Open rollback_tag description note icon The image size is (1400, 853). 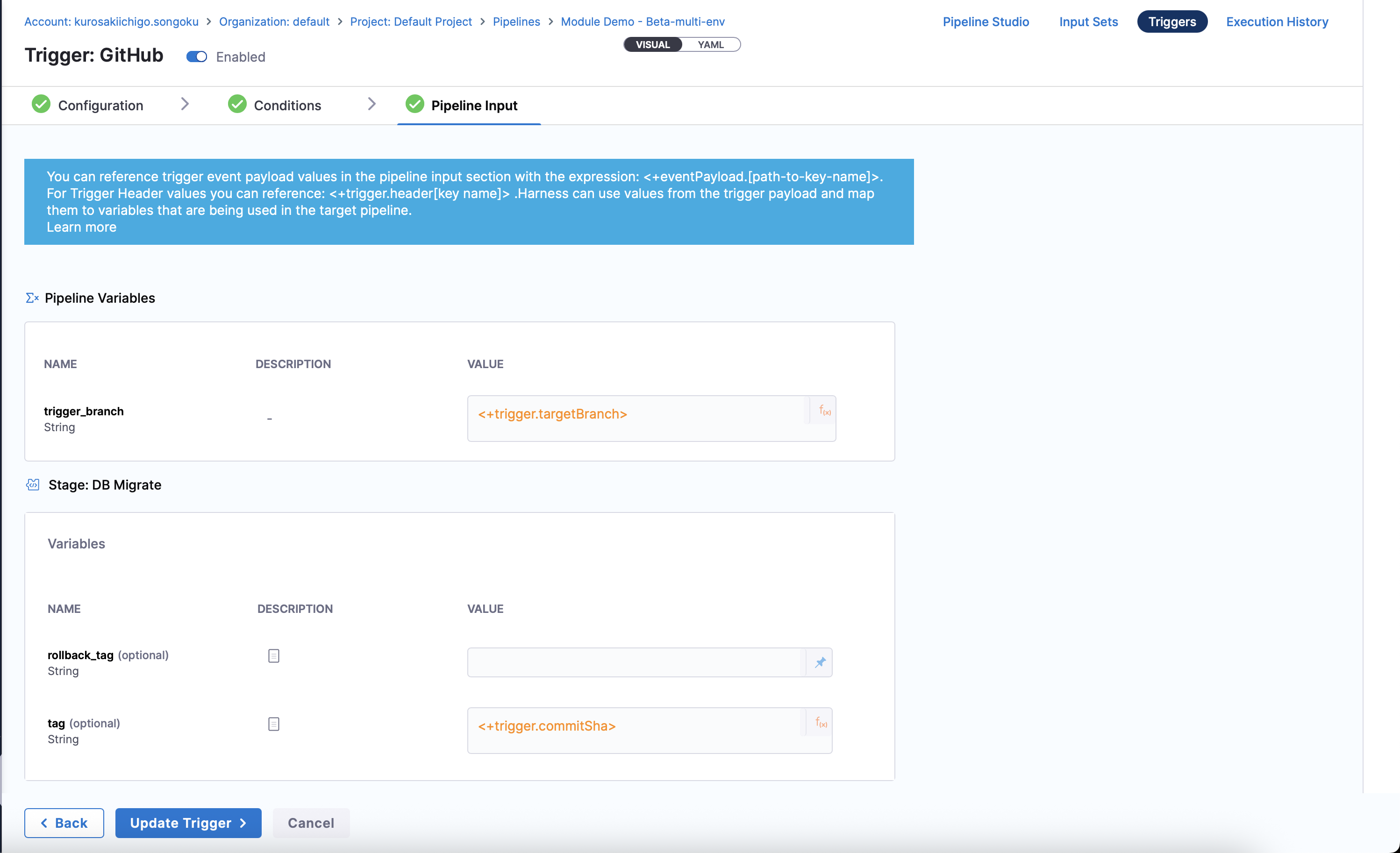(273, 656)
